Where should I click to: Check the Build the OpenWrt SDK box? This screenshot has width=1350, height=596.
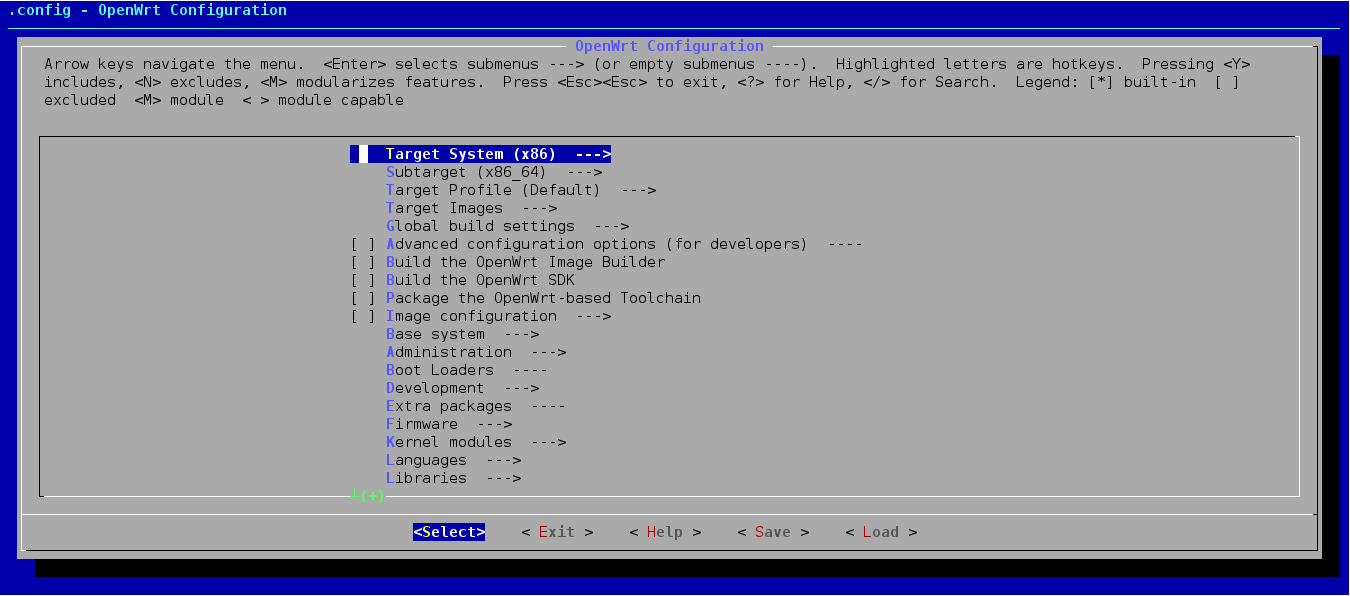click(363, 280)
